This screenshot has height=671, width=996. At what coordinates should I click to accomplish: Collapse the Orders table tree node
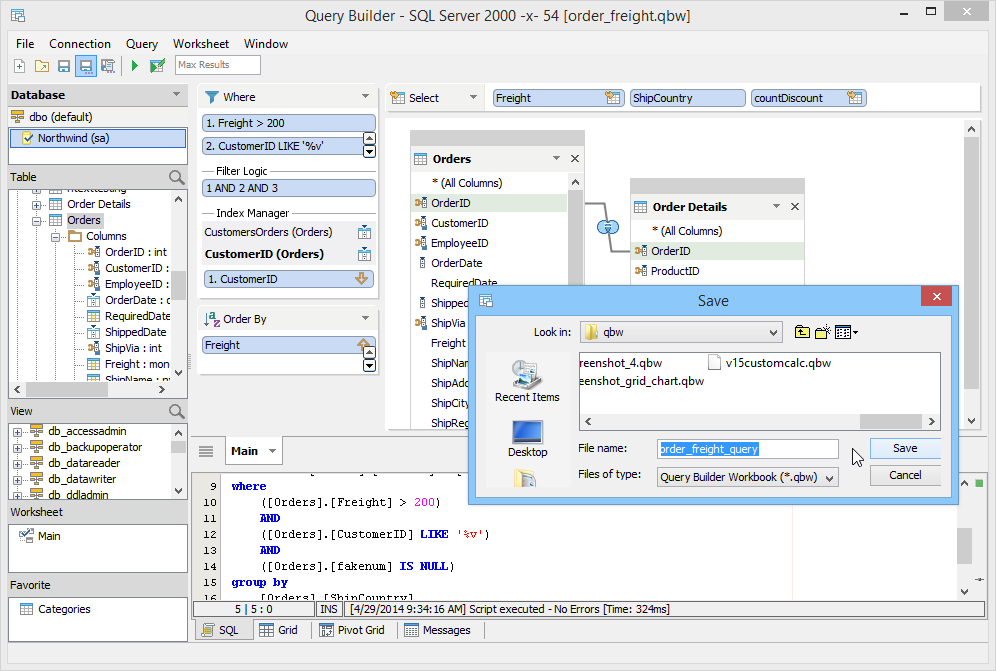[36, 221]
